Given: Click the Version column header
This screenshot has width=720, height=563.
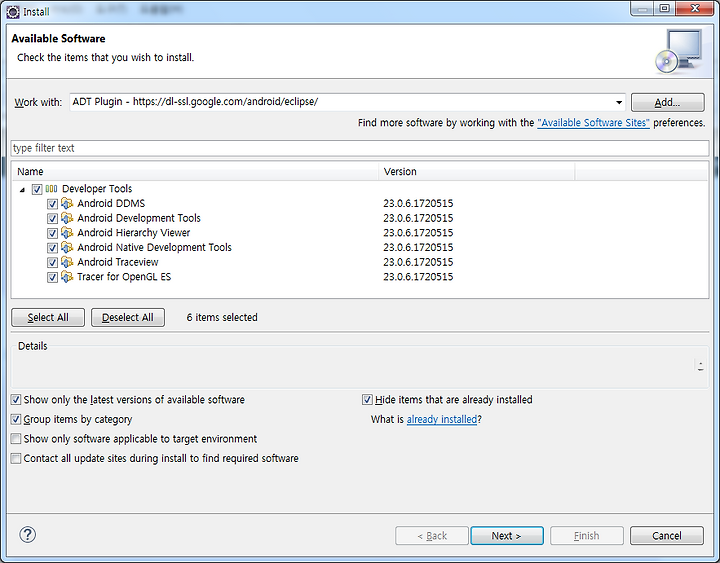Looking at the screenshot, I should [477, 172].
